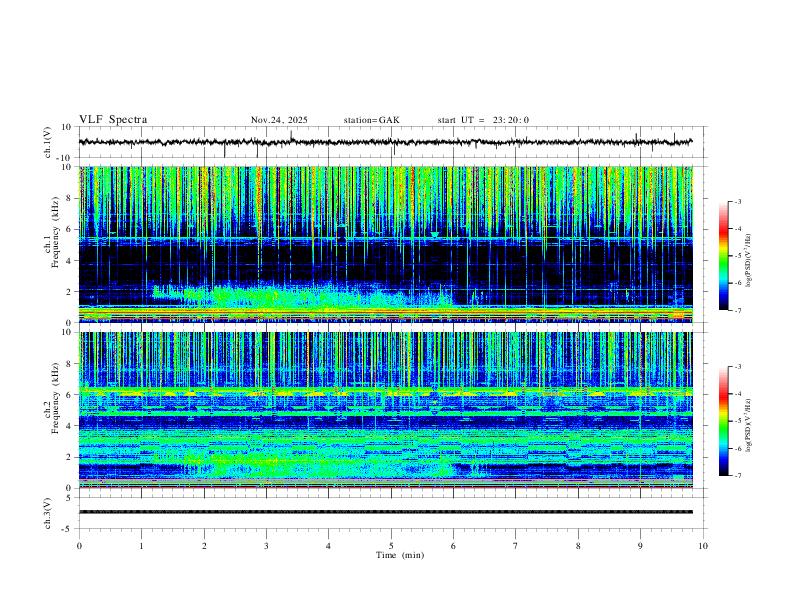Click the ch.2 spectrogram yellow band near 6 kHz

tap(386, 392)
